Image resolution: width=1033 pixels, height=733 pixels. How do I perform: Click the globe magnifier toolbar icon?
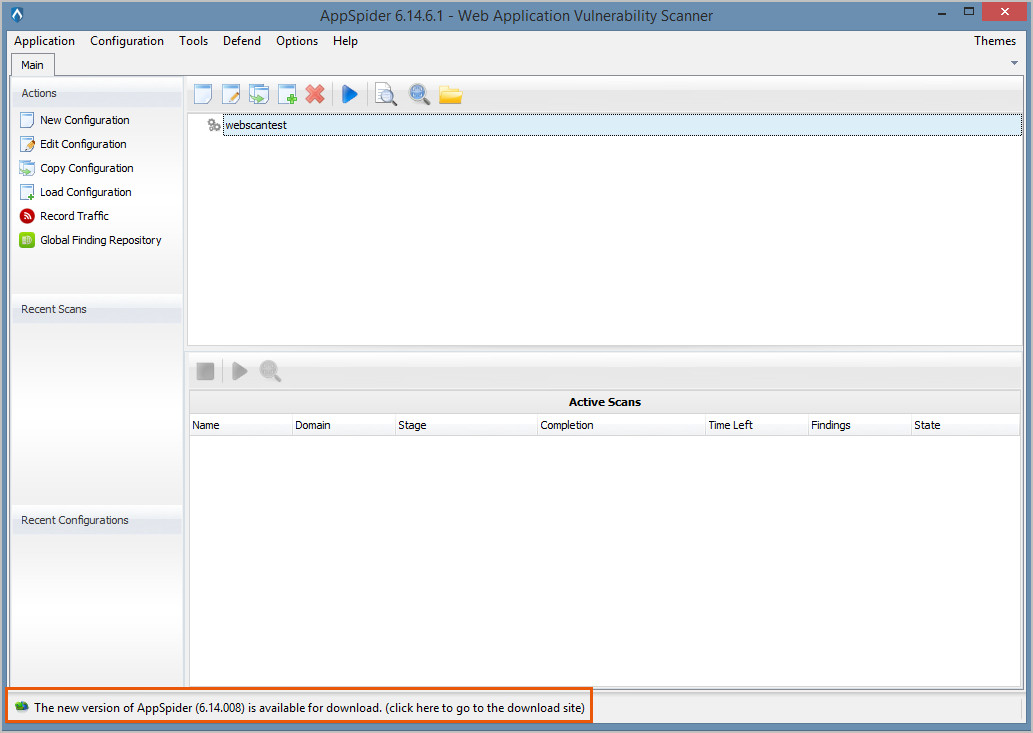click(x=419, y=94)
